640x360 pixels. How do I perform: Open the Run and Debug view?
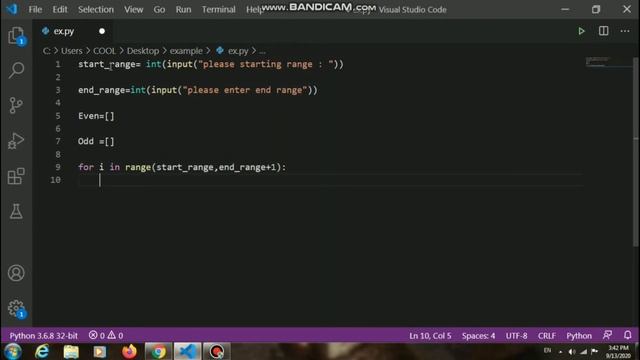(16, 141)
